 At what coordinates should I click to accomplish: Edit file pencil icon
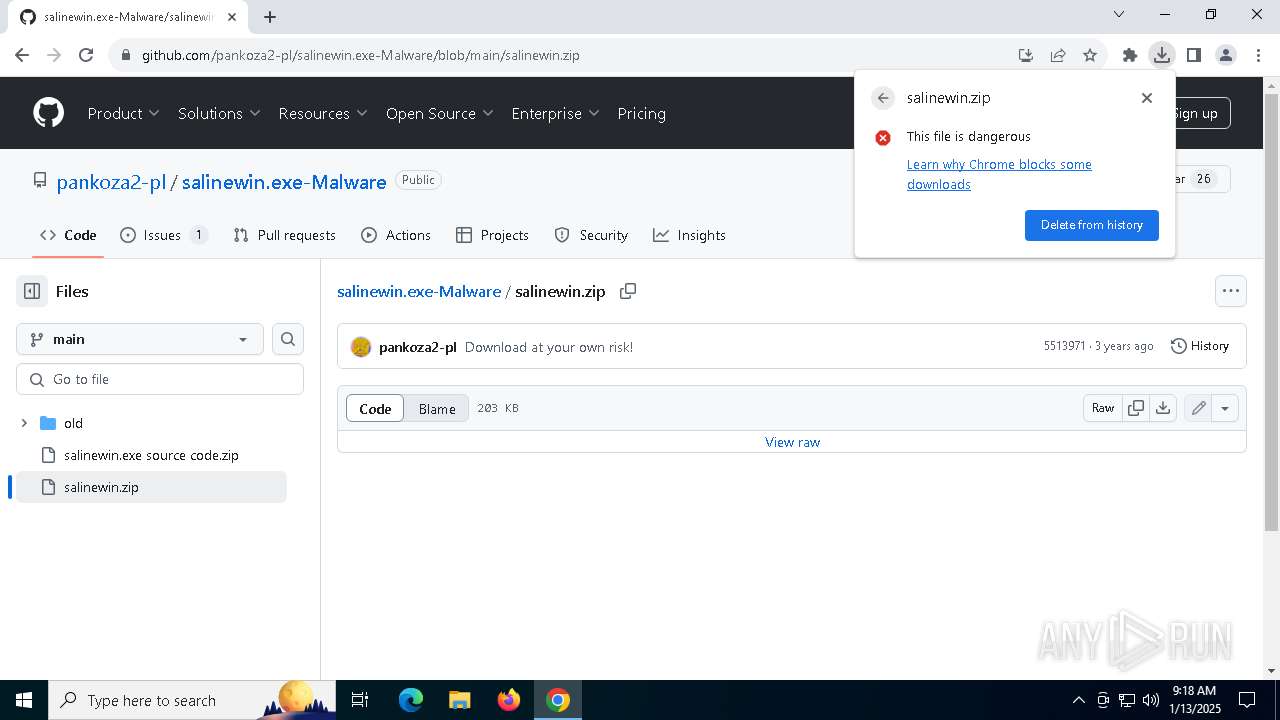(x=1198, y=408)
